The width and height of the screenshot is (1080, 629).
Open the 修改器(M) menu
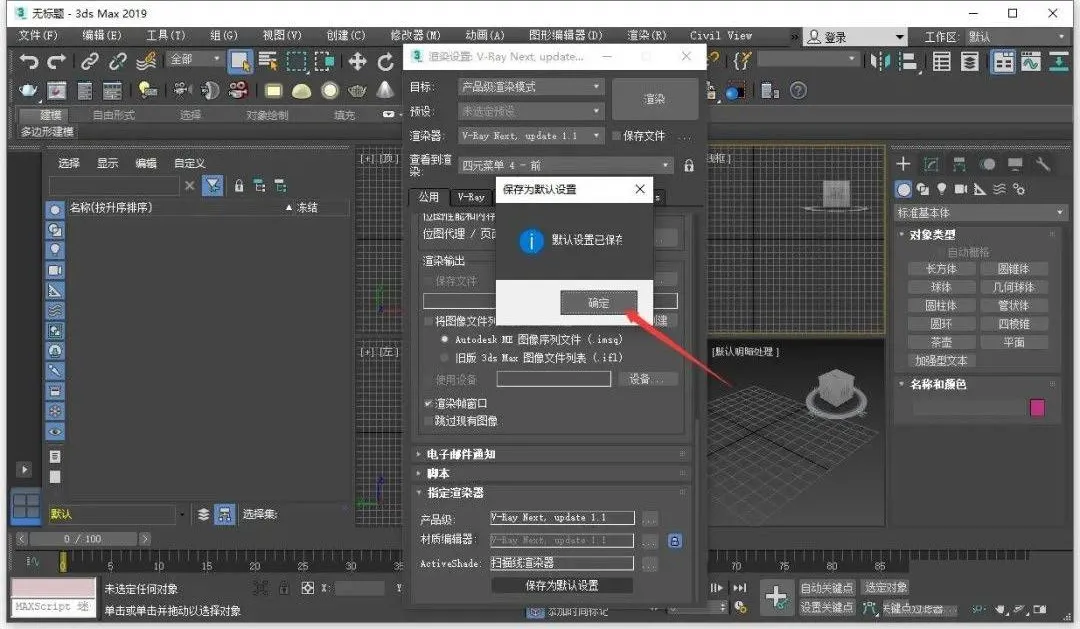pyautogui.click(x=415, y=35)
